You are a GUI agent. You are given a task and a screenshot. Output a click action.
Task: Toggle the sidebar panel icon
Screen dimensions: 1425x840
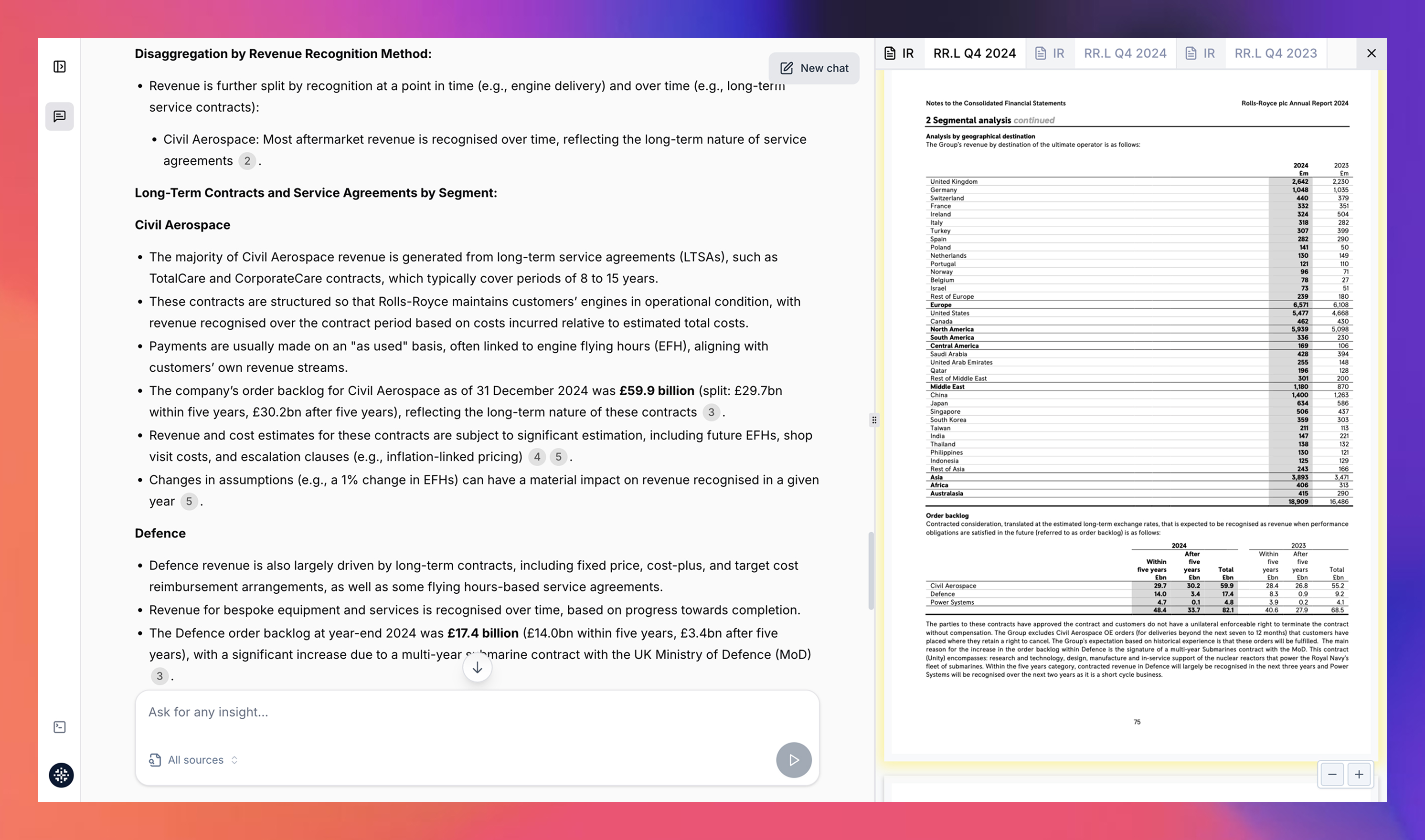point(60,67)
